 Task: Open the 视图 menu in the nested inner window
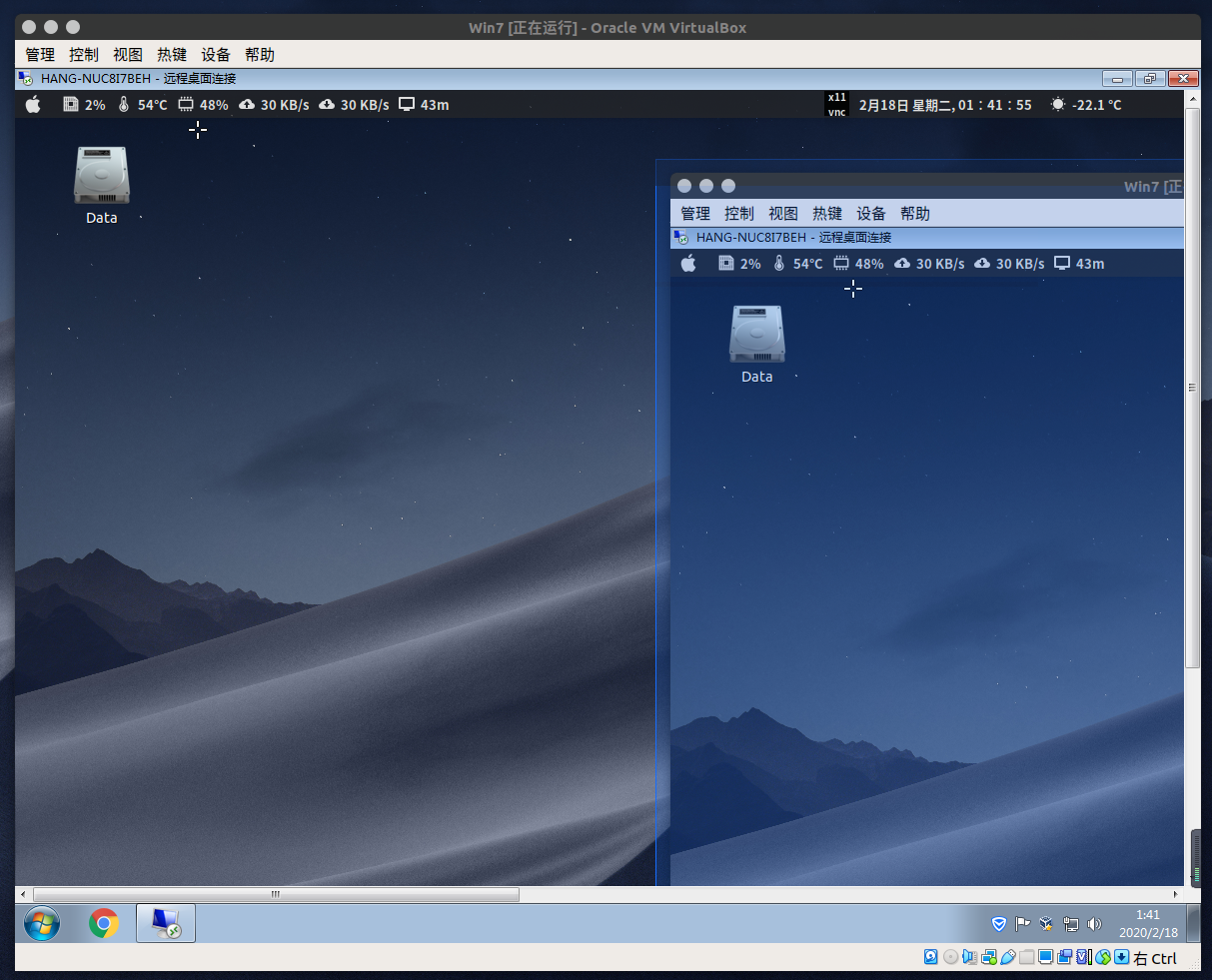(783, 214)
